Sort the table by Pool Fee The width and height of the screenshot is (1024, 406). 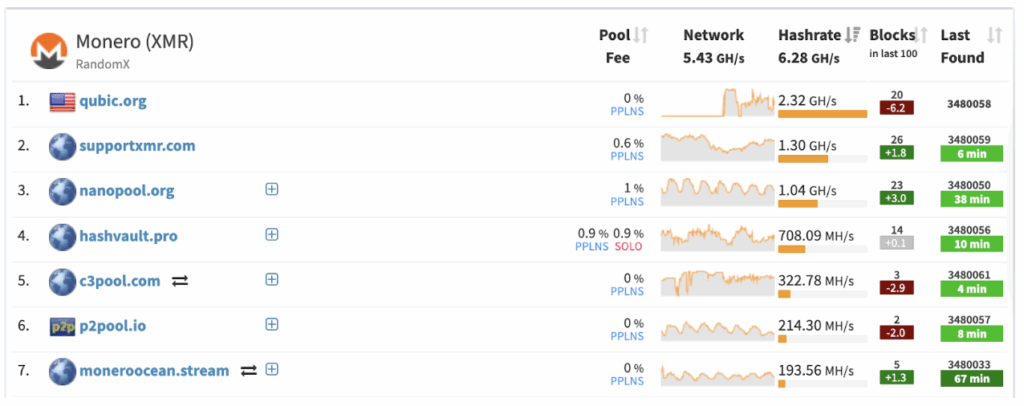[641, 36]
